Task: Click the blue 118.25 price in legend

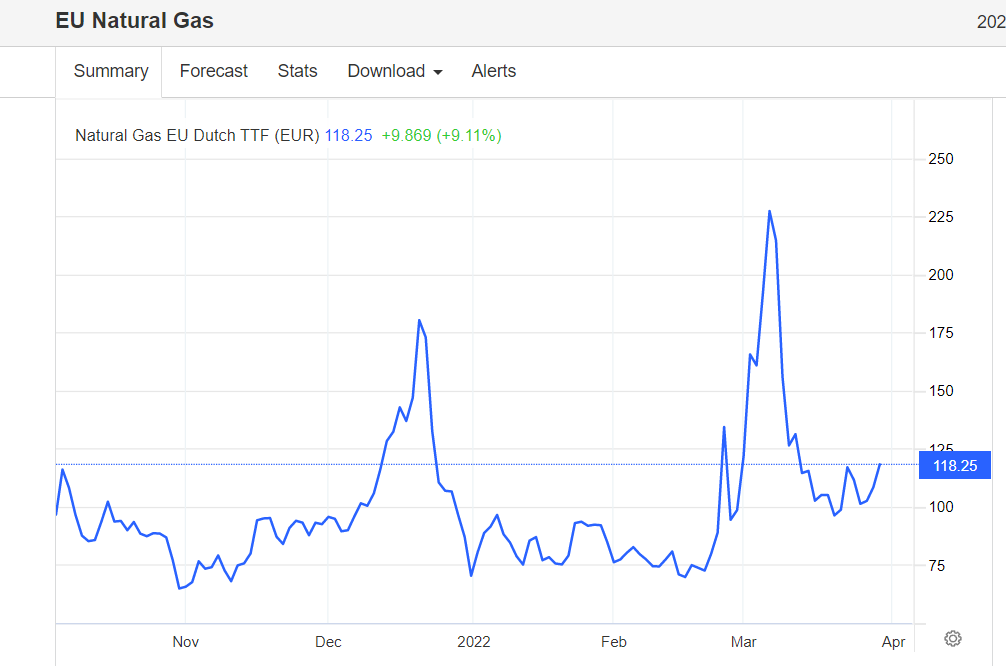Action: [x=348, y=135]
